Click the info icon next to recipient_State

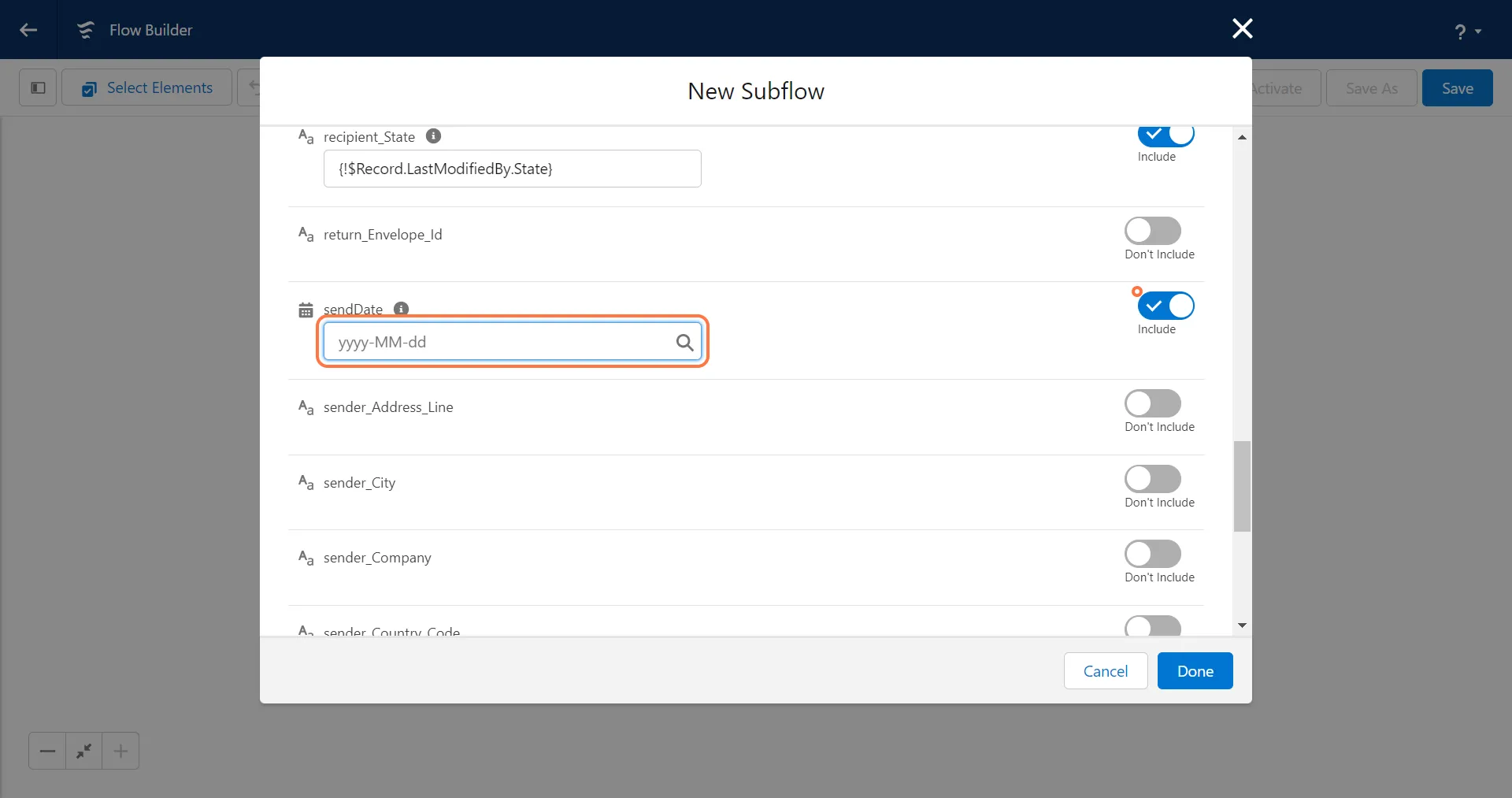tap(433, 136)
